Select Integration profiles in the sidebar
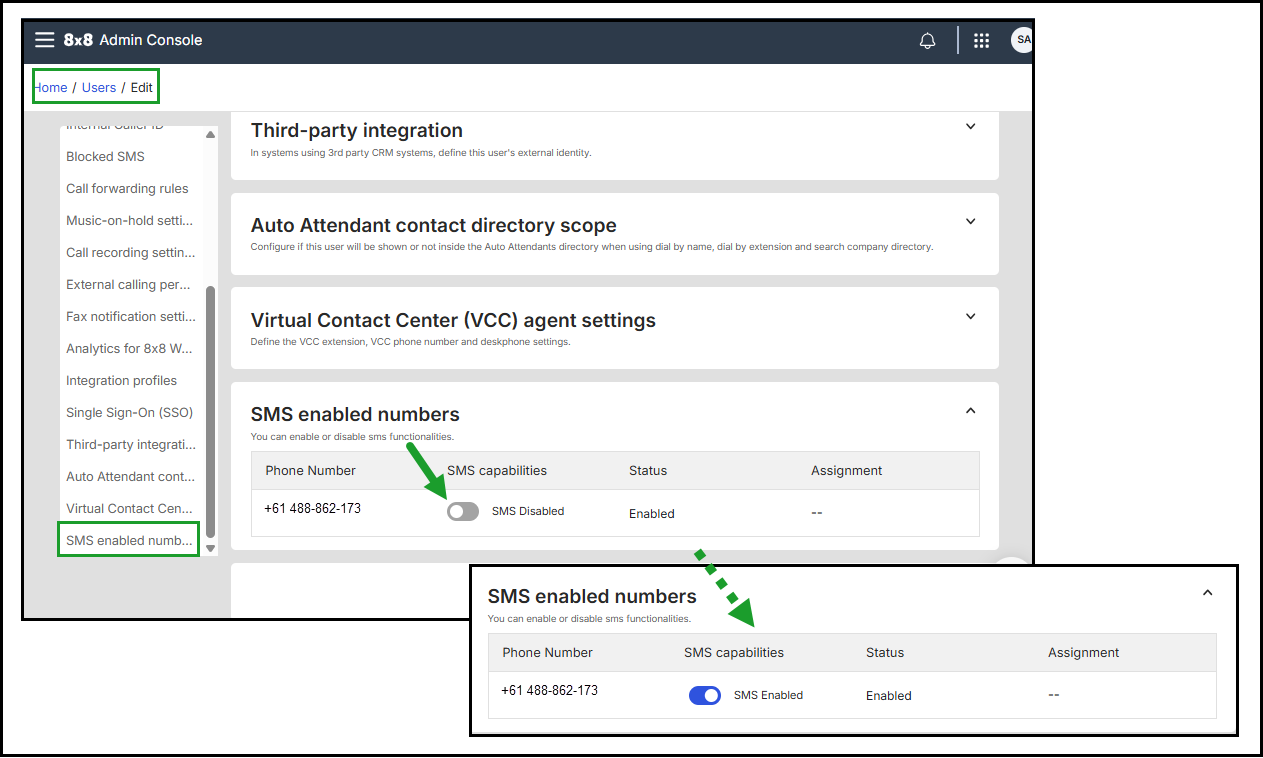The image size is (1263, 758). pyautogui.click(x=121, y=380)
